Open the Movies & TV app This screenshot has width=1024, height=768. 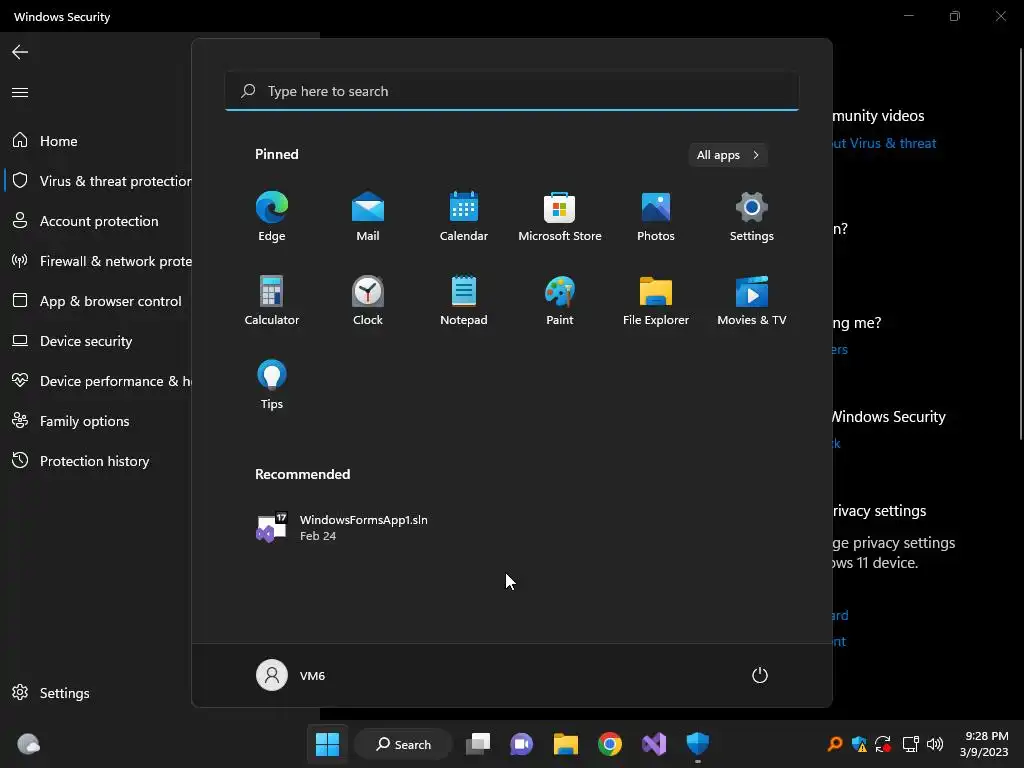click(x=752, y=300)
